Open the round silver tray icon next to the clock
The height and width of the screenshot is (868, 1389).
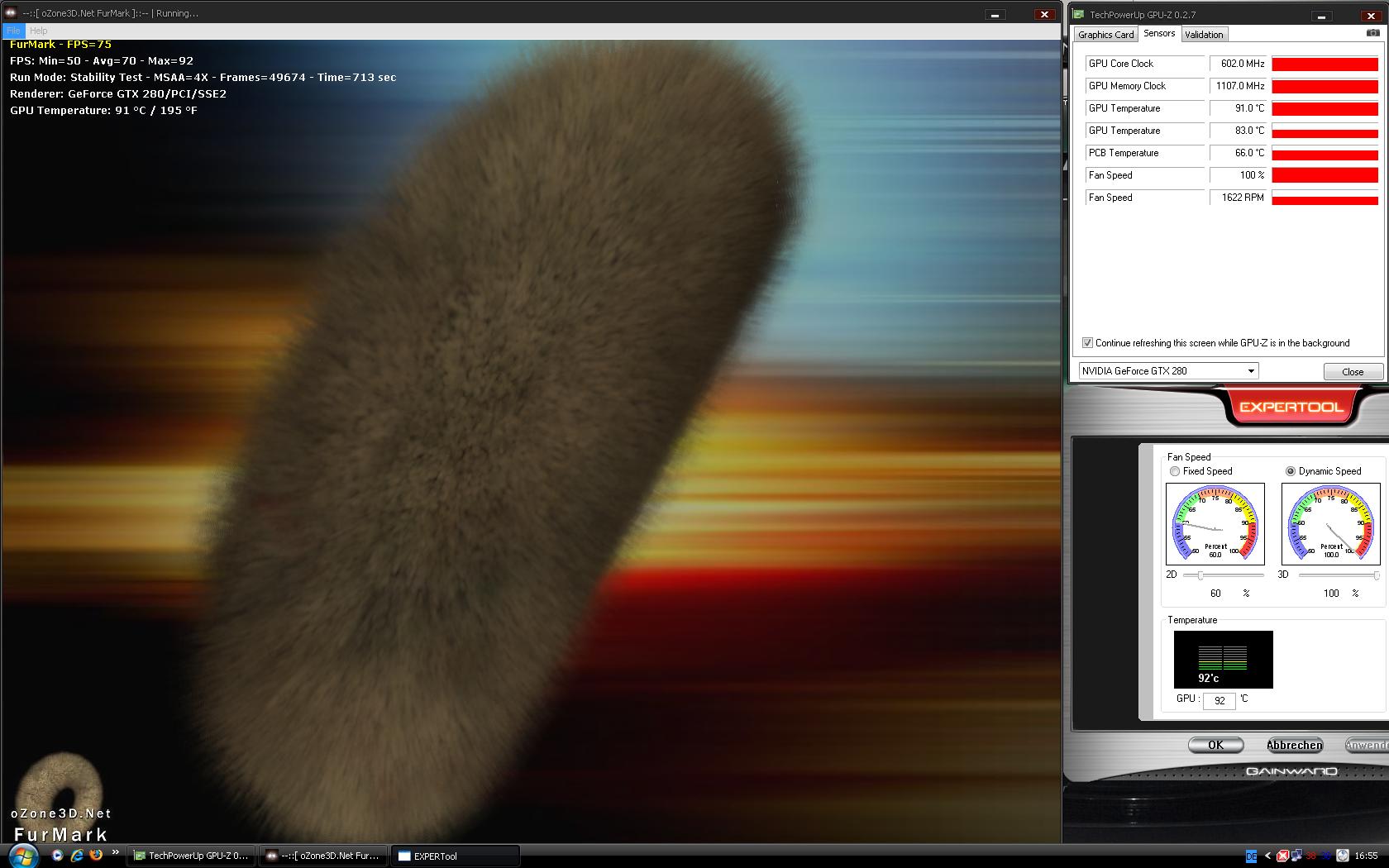point(1343,856)
